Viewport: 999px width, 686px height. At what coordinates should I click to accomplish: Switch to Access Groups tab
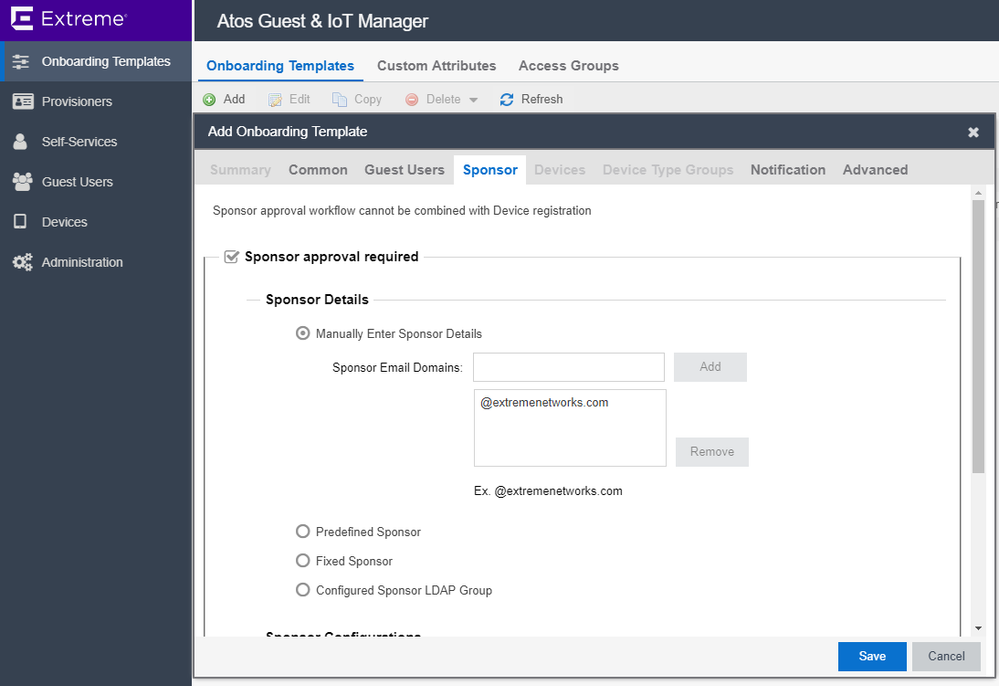click(568, 66)
